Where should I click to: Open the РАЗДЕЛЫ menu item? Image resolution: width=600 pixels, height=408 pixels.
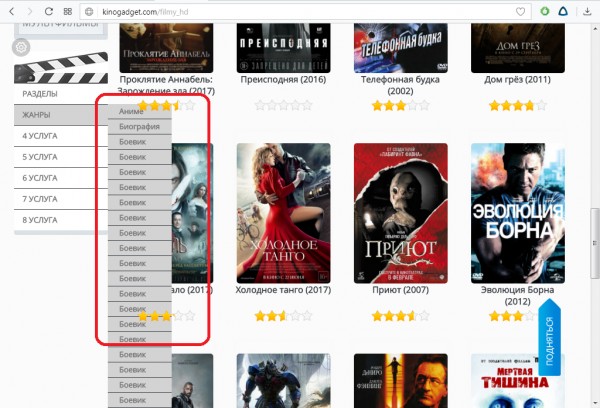coord(61,94)
